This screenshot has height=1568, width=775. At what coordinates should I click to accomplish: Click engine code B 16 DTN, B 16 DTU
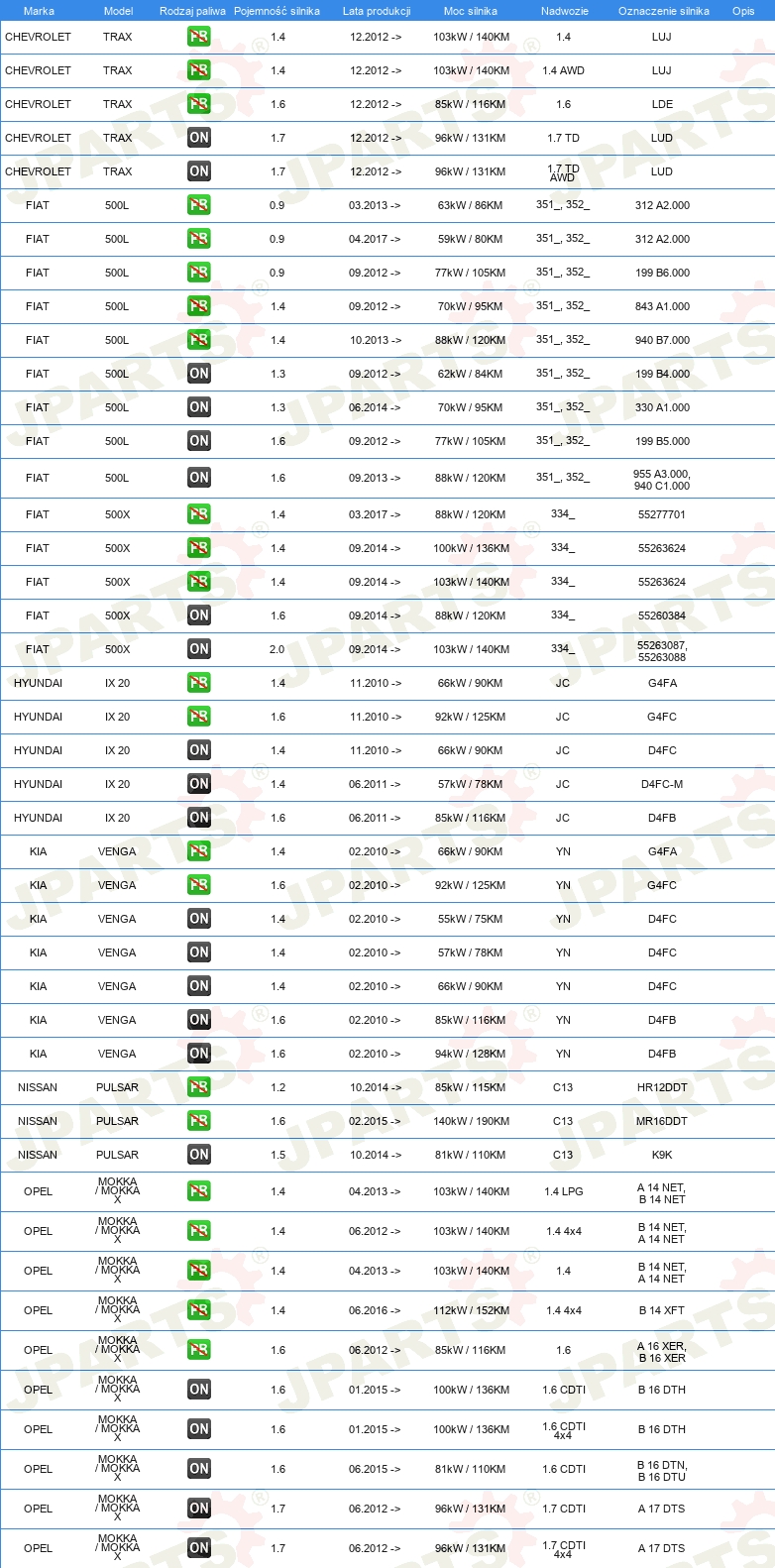click(x=662, y=1471)
